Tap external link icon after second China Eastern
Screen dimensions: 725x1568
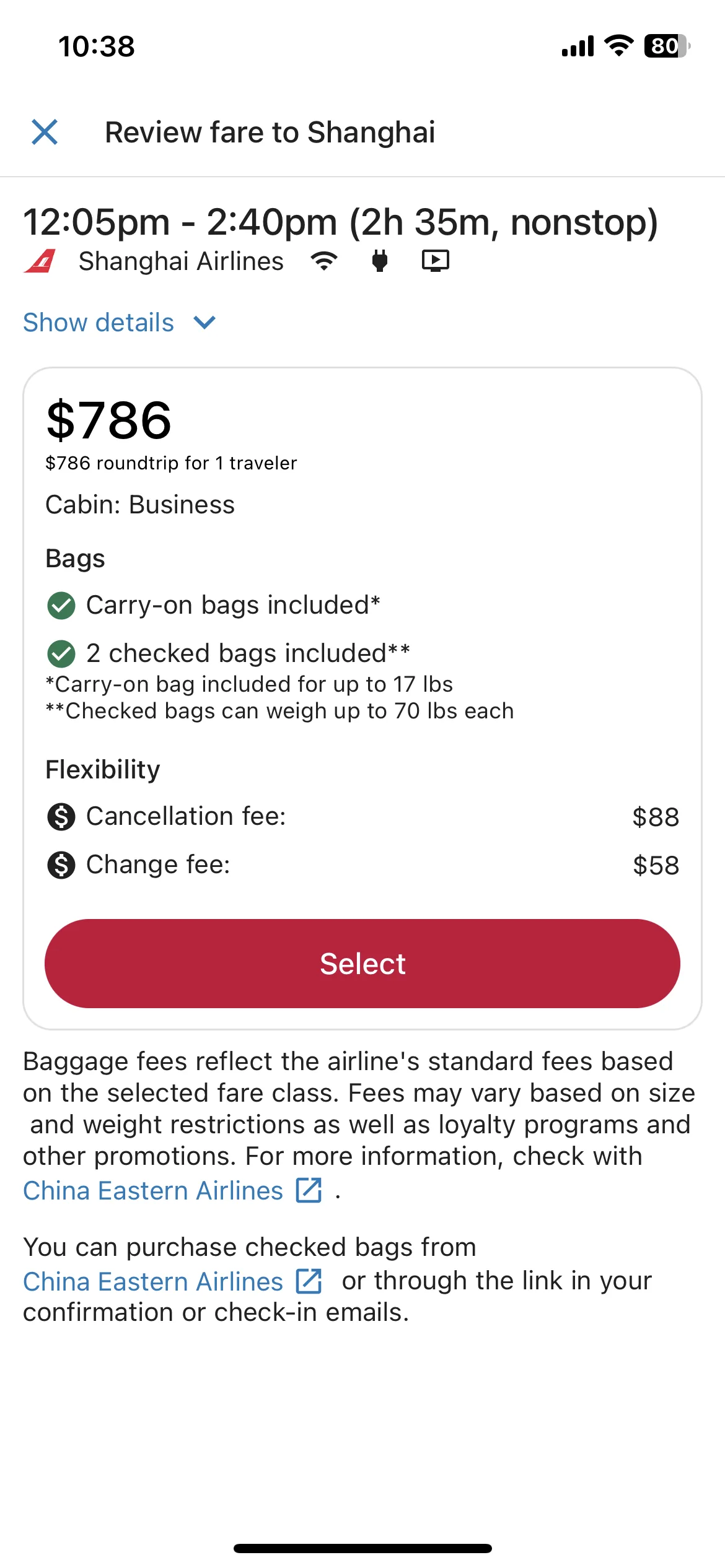tap(309, 1281)
